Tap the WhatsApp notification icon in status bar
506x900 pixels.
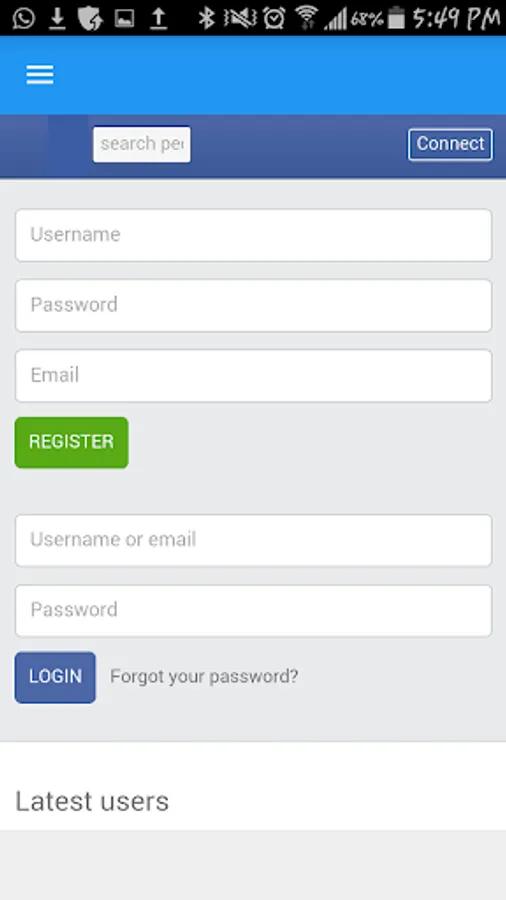pos(23,18)
